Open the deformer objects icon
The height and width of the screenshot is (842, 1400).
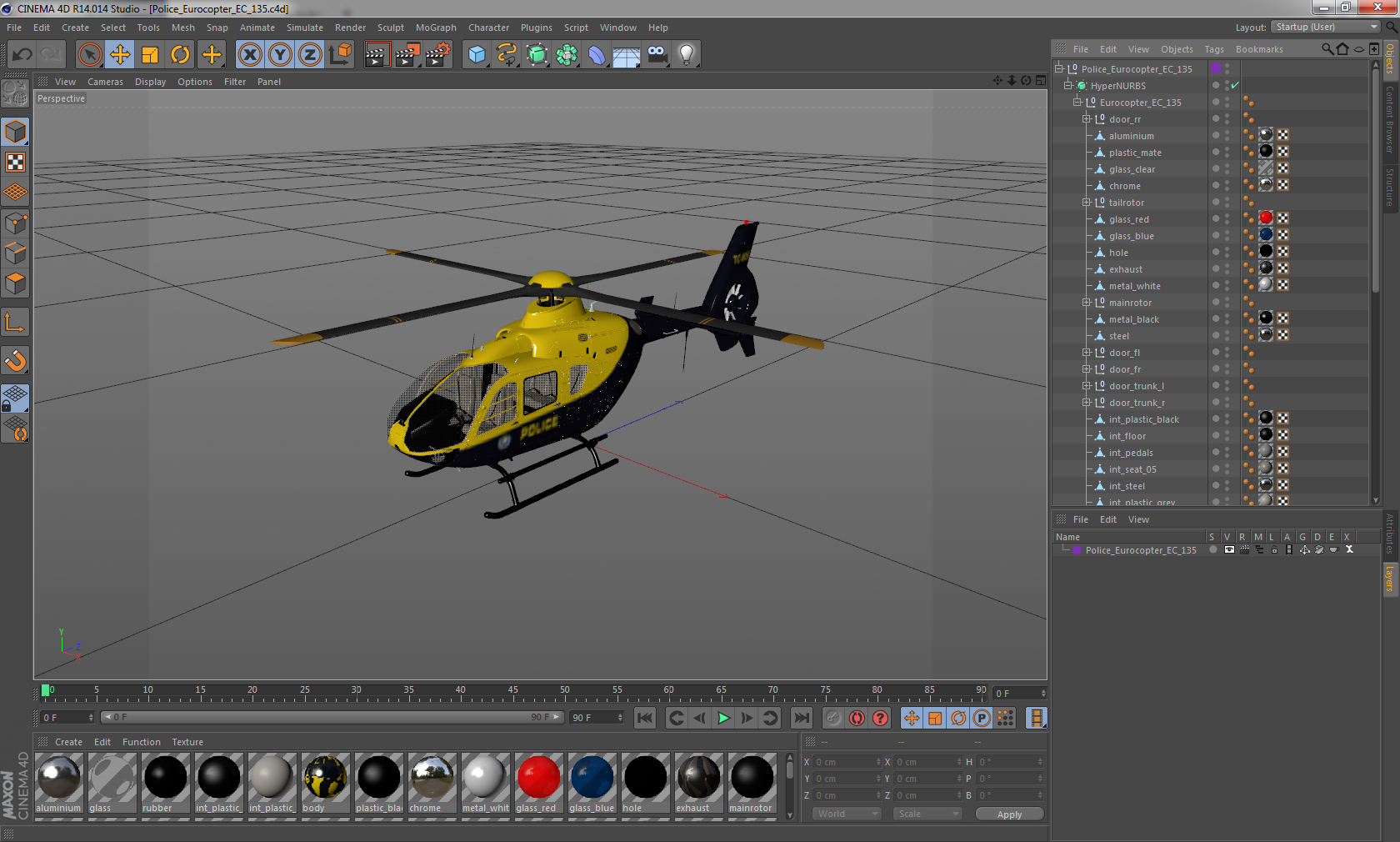597,55
